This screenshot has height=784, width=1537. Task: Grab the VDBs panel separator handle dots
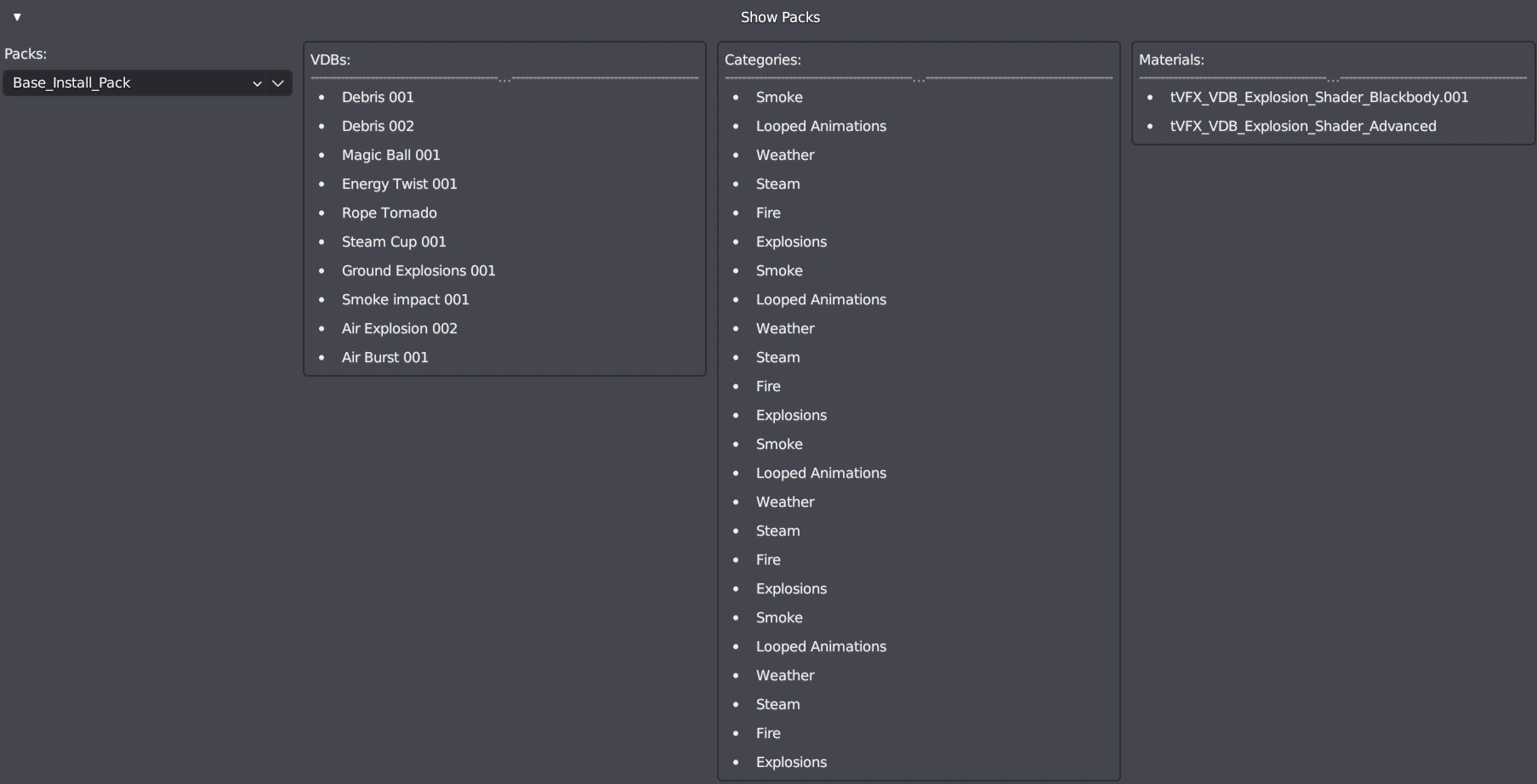click(504, 79)
